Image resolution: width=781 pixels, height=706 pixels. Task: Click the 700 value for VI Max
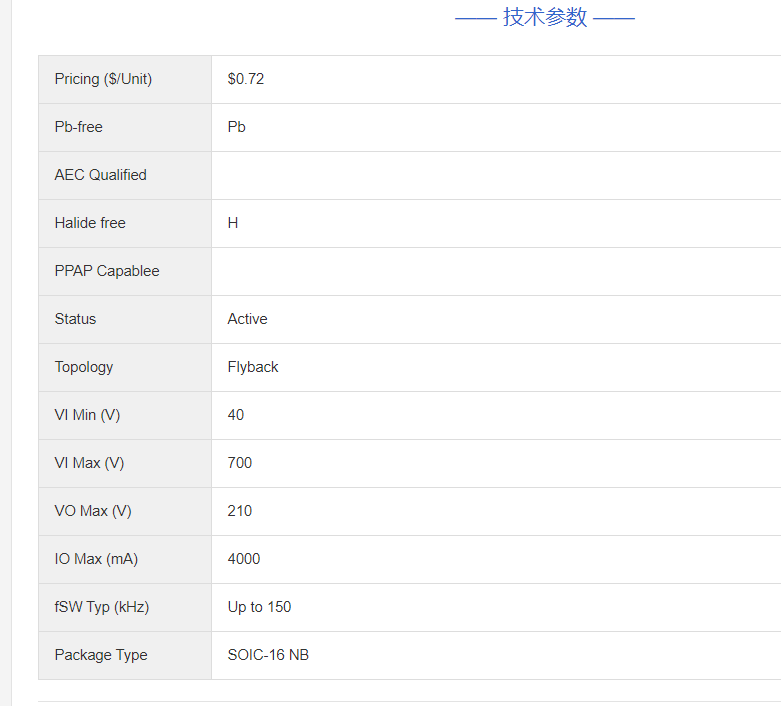240,463
